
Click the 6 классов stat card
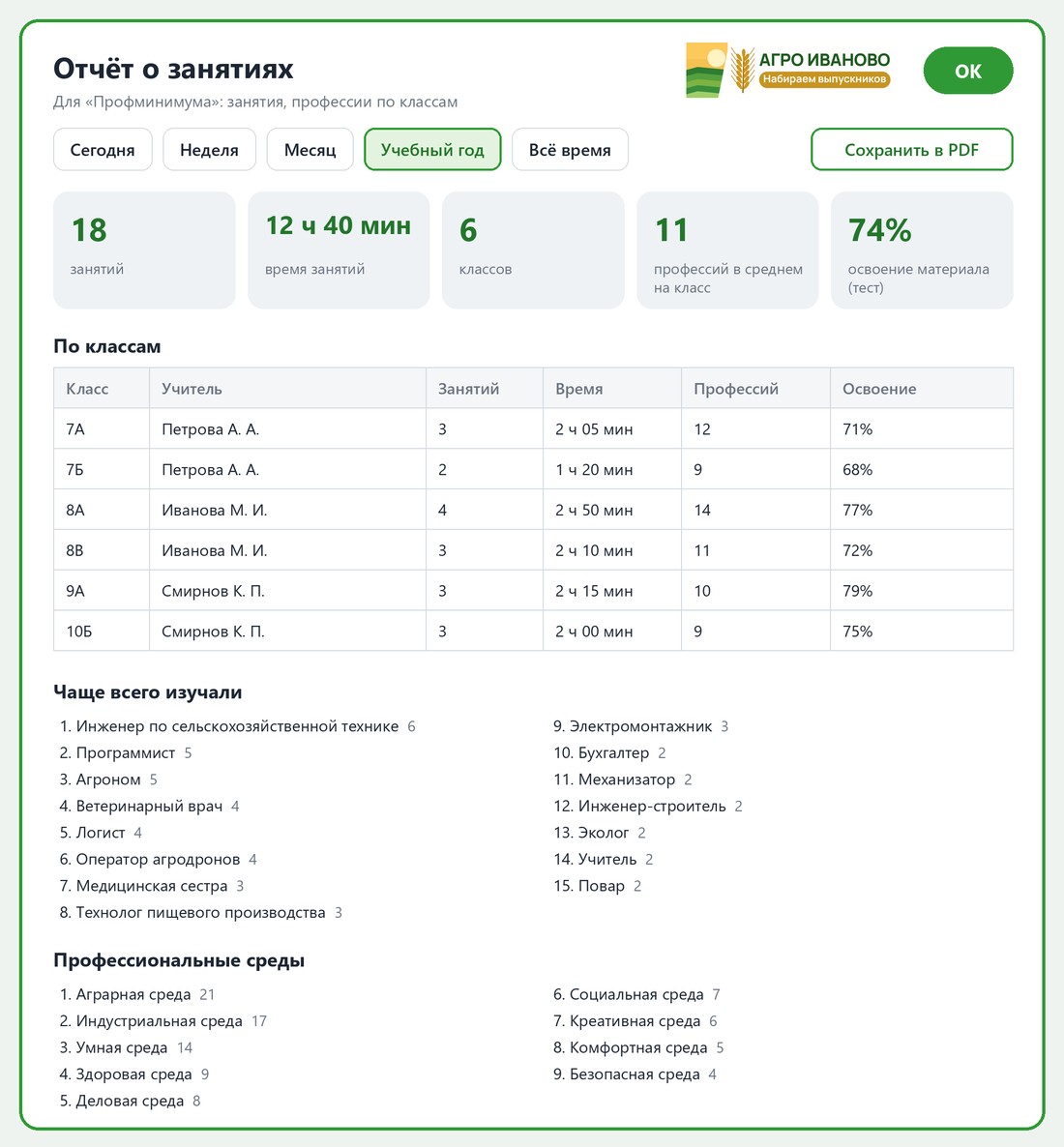[x=533, y=250]
